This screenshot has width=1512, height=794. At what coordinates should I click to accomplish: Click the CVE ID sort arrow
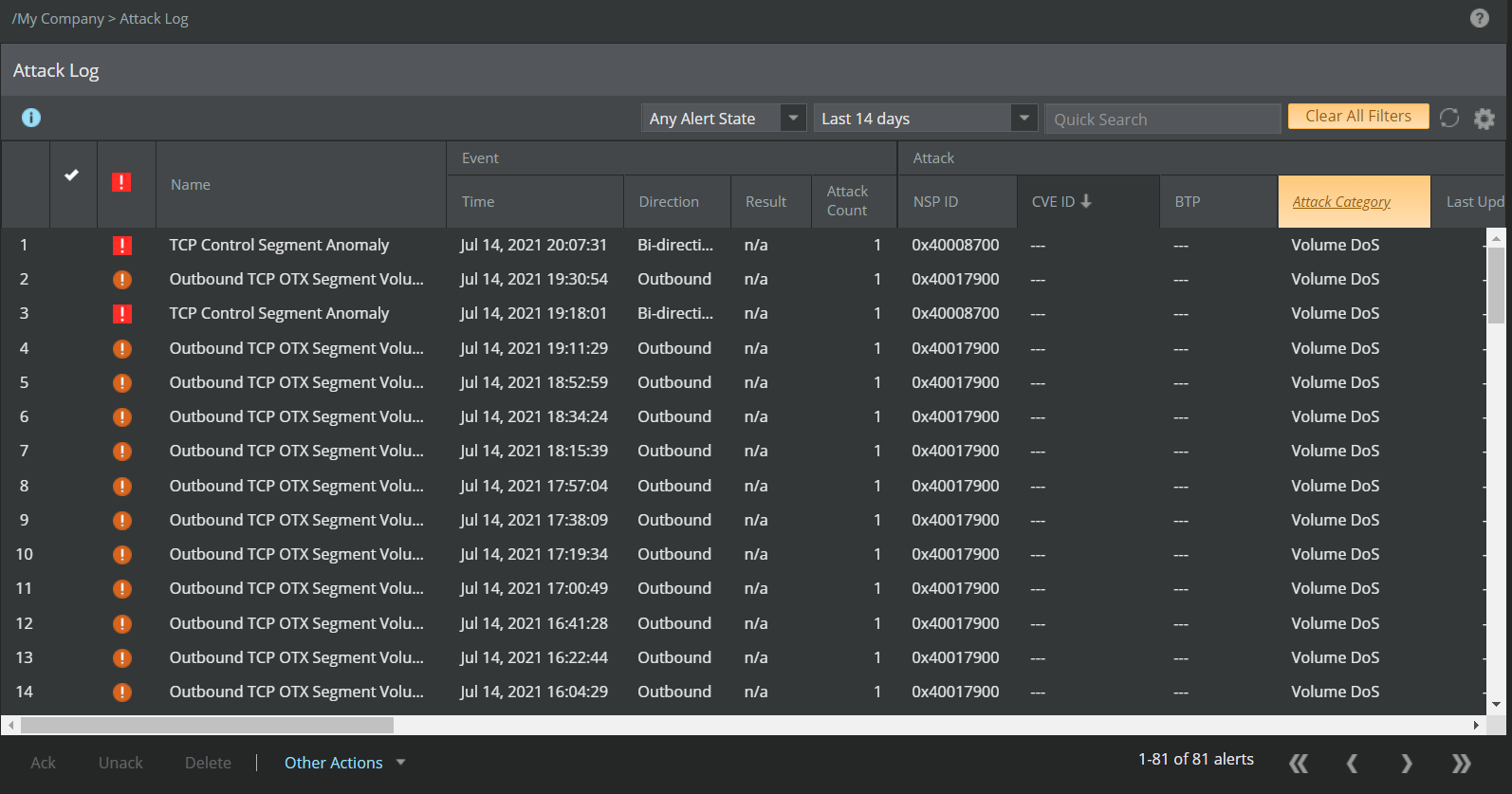pyautogui.click(x=1086, y=201)
